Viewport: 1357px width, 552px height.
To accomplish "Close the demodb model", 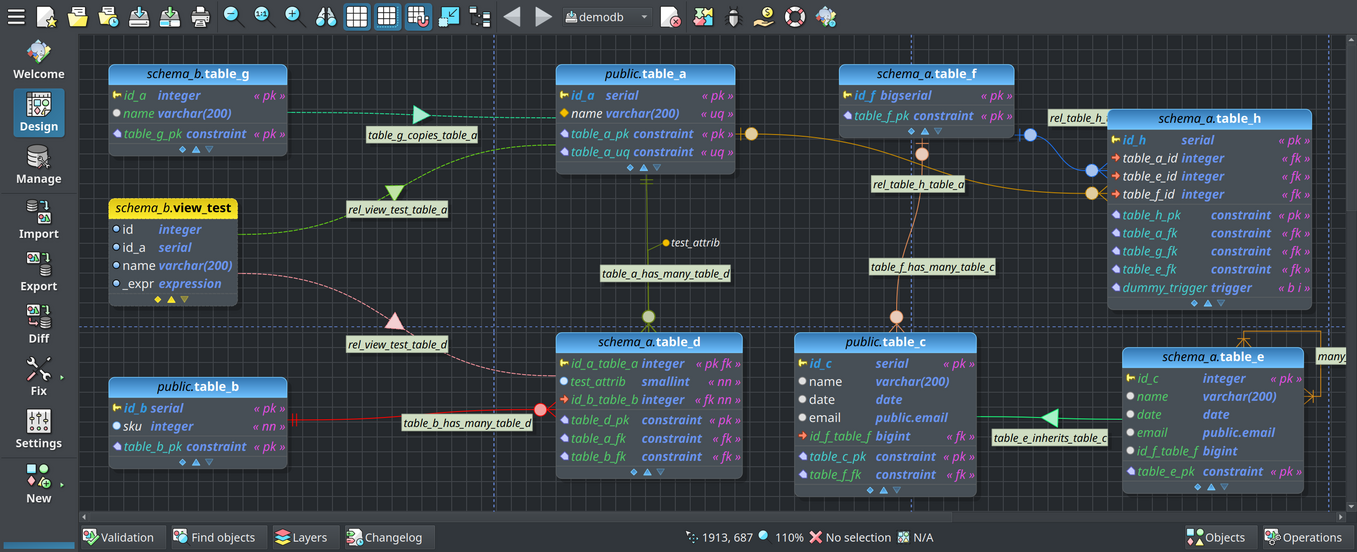I will coord(671,17).
